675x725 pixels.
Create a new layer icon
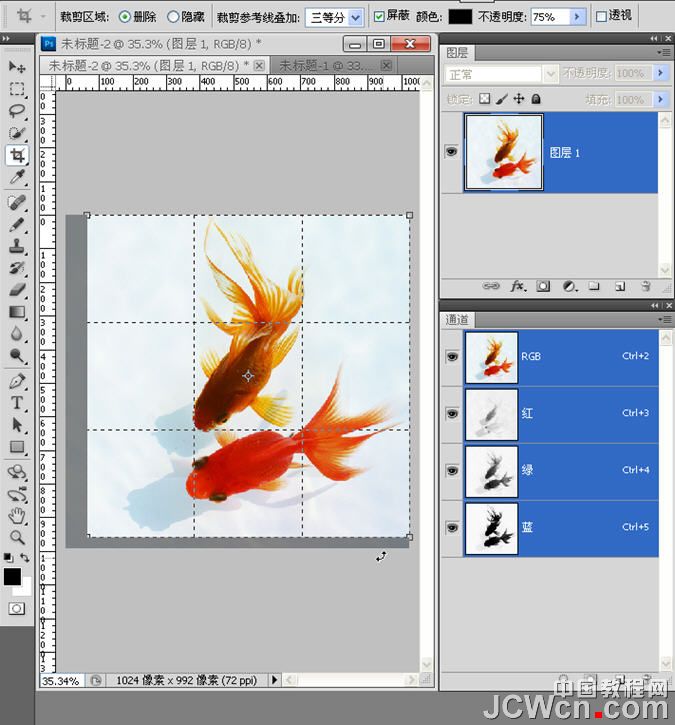[620, 286]
